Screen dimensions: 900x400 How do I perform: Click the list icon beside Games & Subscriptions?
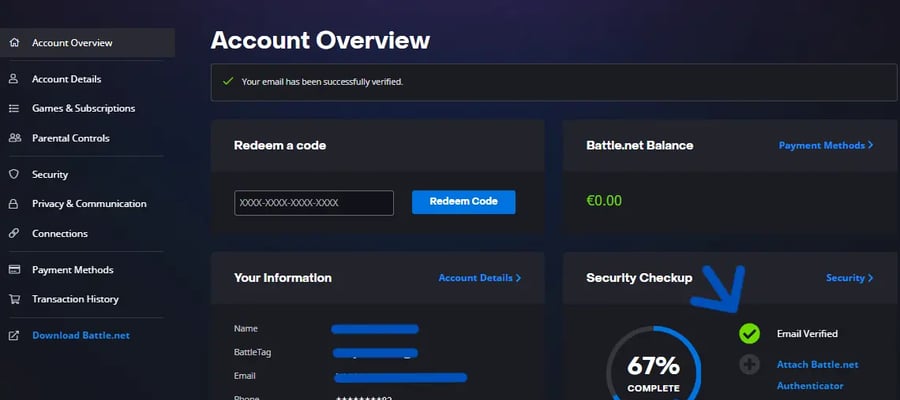(x=14, y=108)
